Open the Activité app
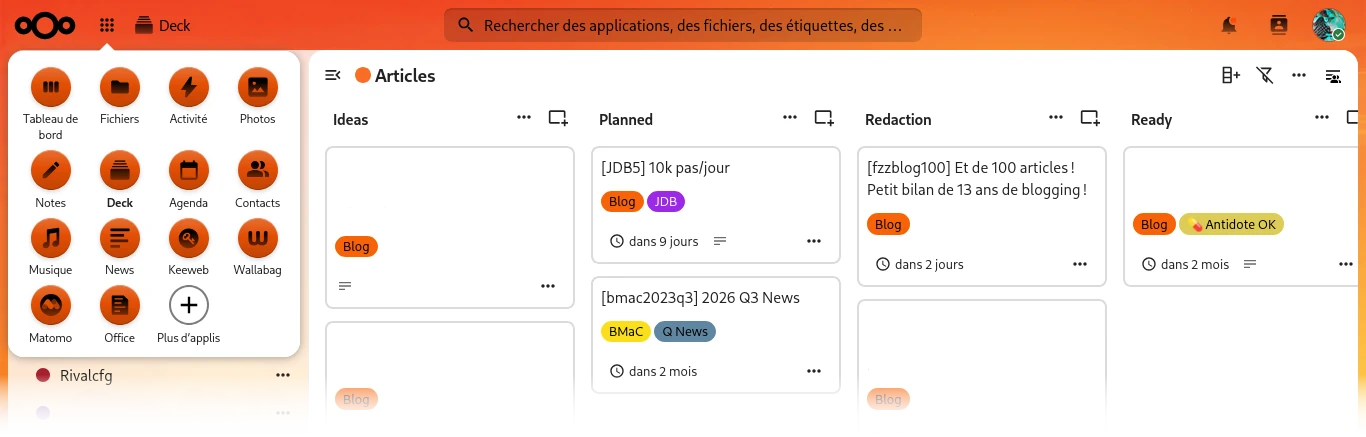1366x437 pixels. pos(188,96)
